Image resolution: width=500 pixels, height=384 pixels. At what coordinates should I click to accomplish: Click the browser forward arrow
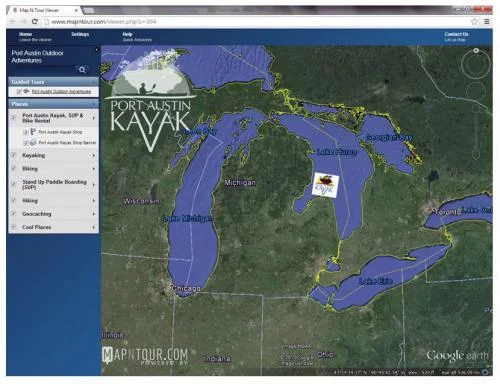point(23,22)
